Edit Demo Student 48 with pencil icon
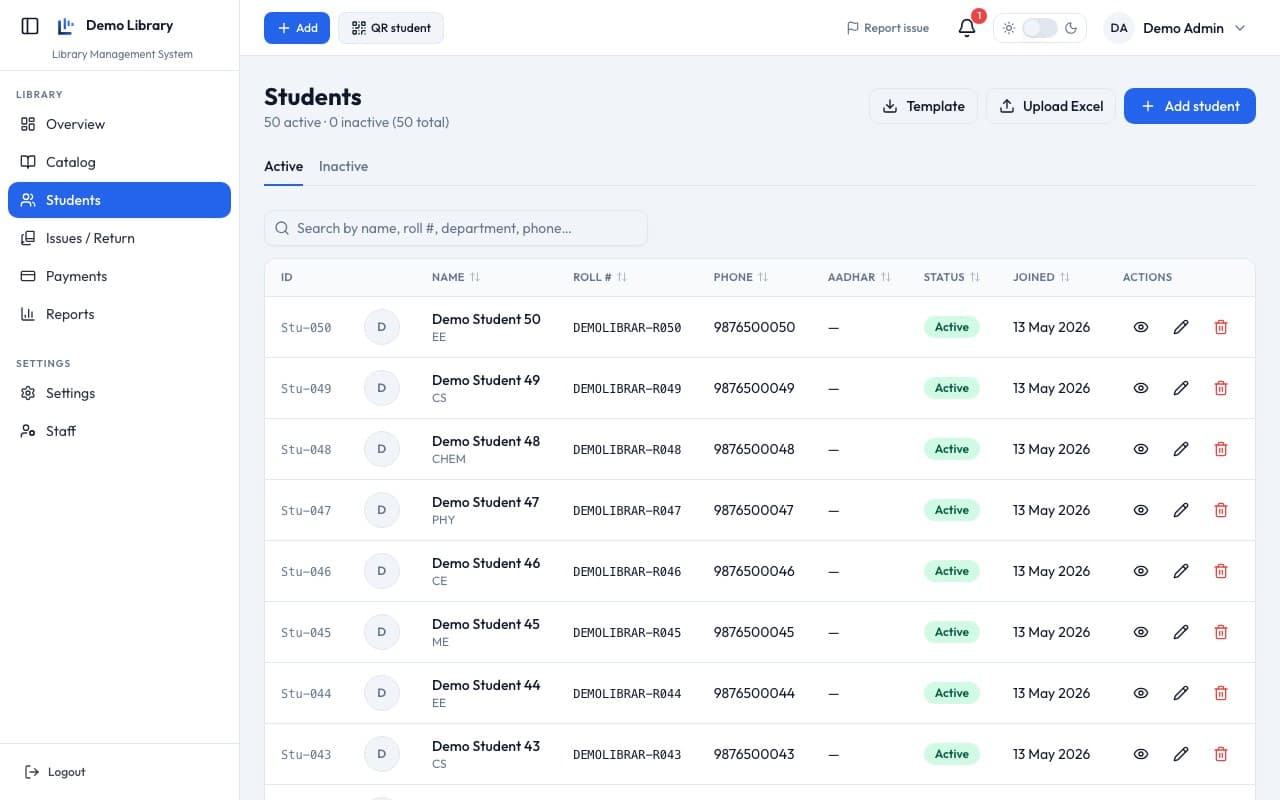 (x=1181, y=449)
